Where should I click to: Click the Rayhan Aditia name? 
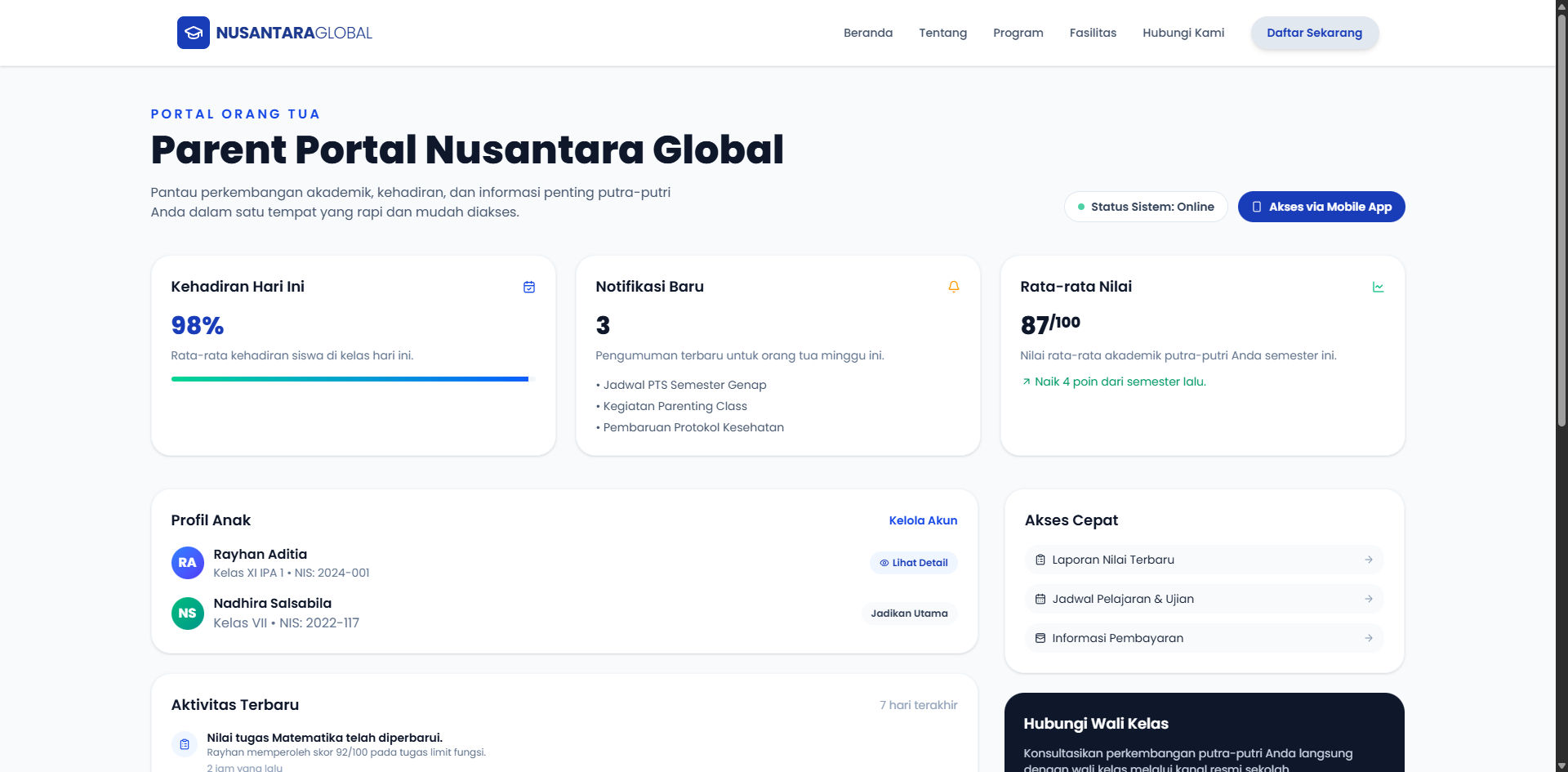[x=261, y=554]
